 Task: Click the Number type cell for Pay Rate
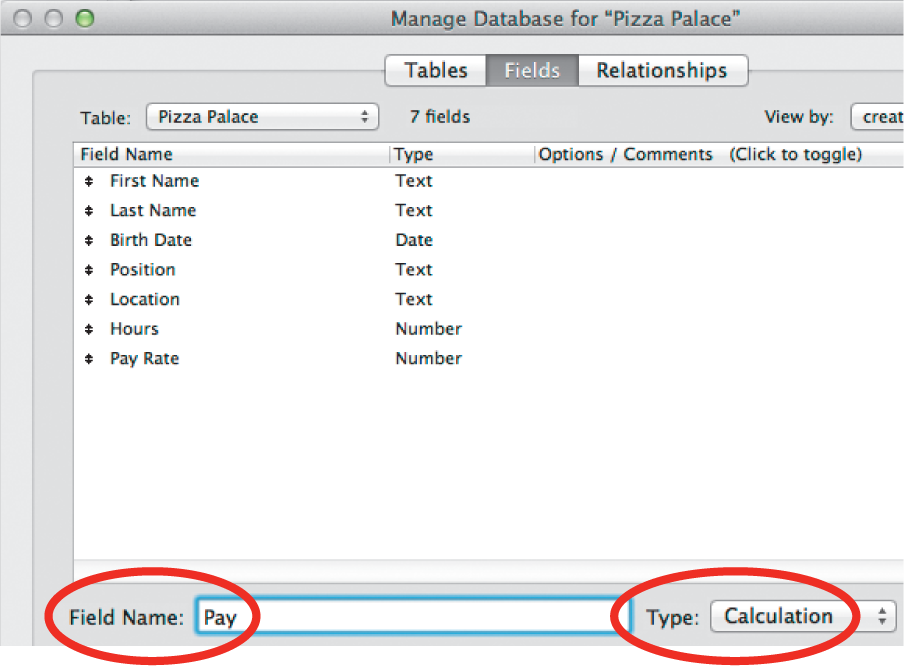pyautogui.click(x=428, y=359)
